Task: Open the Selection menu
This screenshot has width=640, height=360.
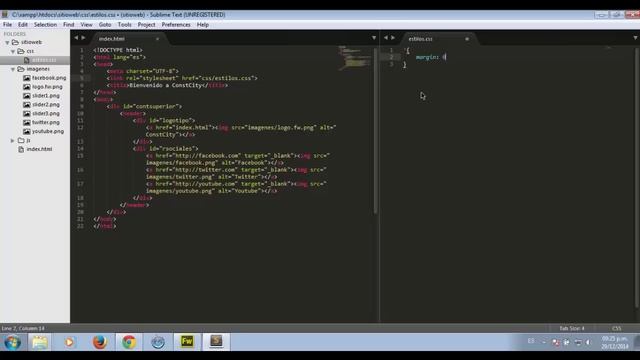Action: (x=45, y=24)
